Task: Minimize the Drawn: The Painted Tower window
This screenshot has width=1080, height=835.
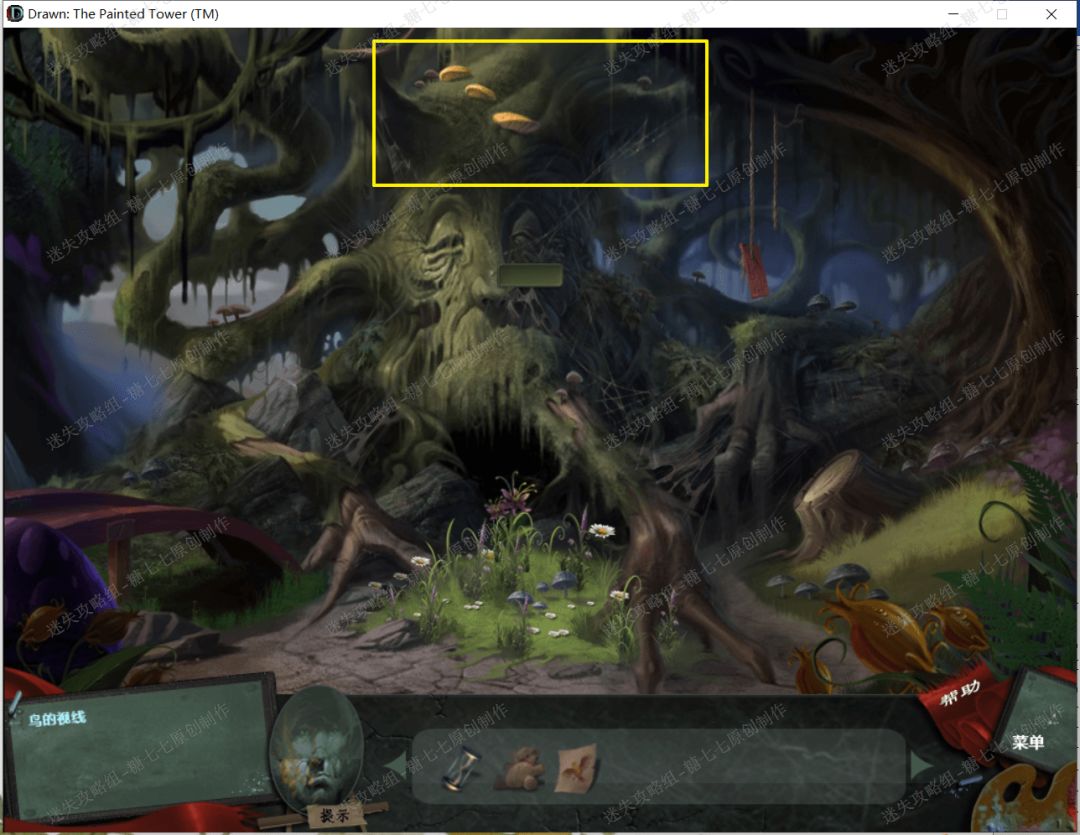Action: (x=953, y=14)
